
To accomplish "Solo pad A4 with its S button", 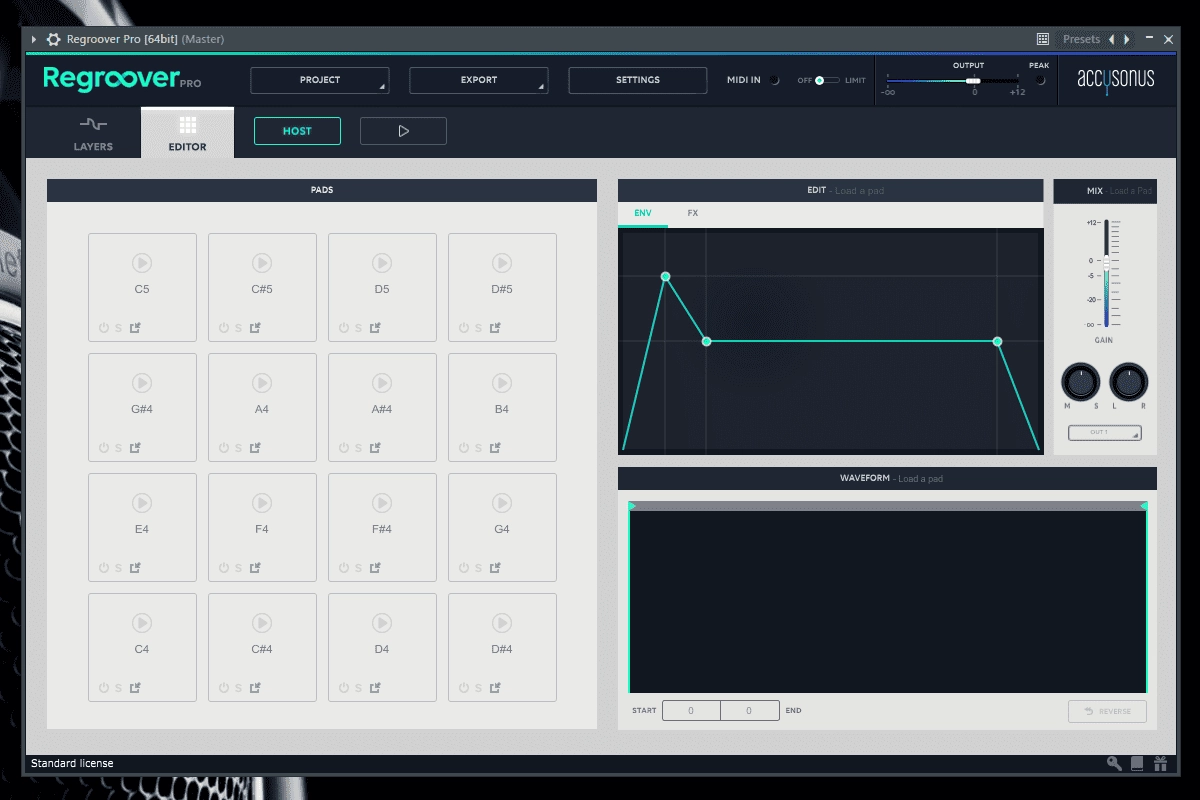I will [x=238, y=448].
